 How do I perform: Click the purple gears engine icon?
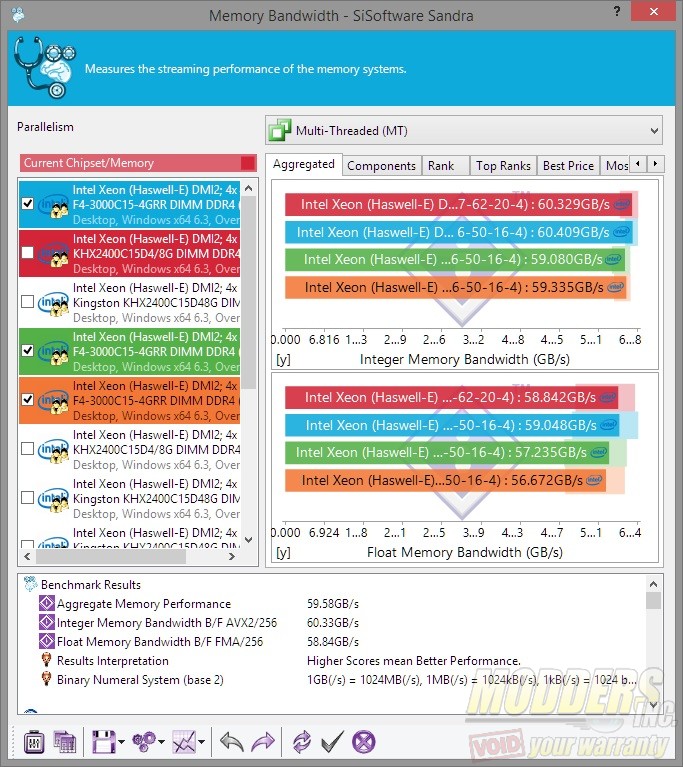(144, 742)
